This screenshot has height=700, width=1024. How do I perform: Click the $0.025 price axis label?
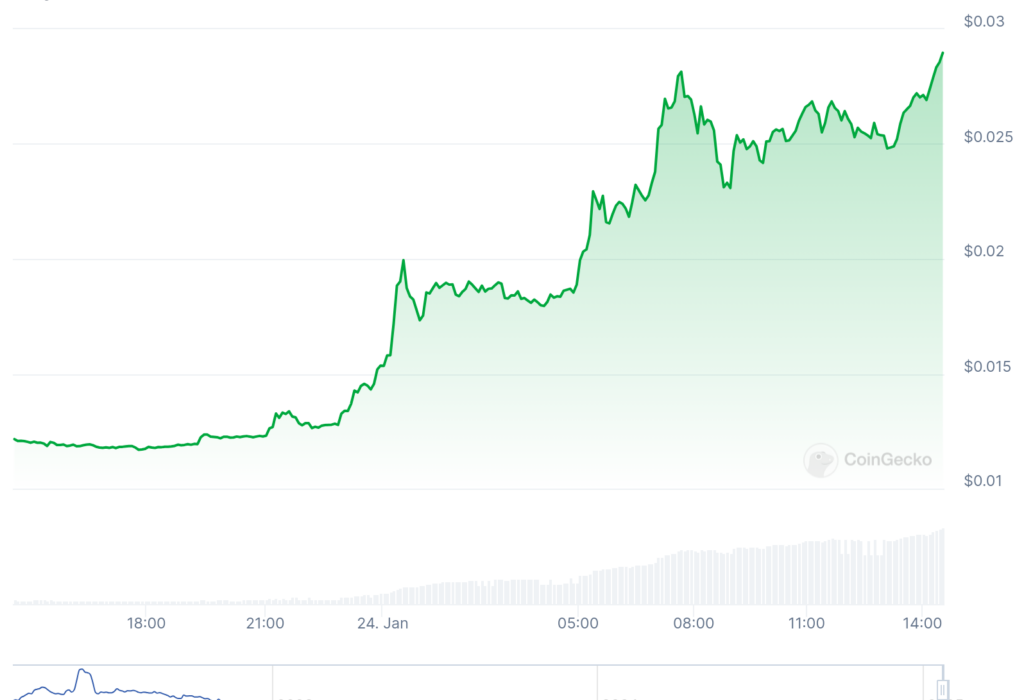pyautogui.click(x=987, y=136)
